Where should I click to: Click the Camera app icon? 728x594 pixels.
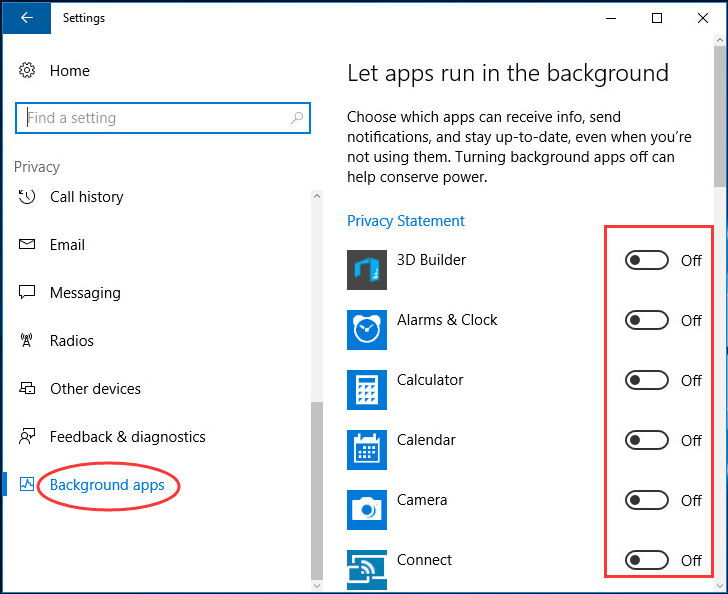click(x=367, y=509)
